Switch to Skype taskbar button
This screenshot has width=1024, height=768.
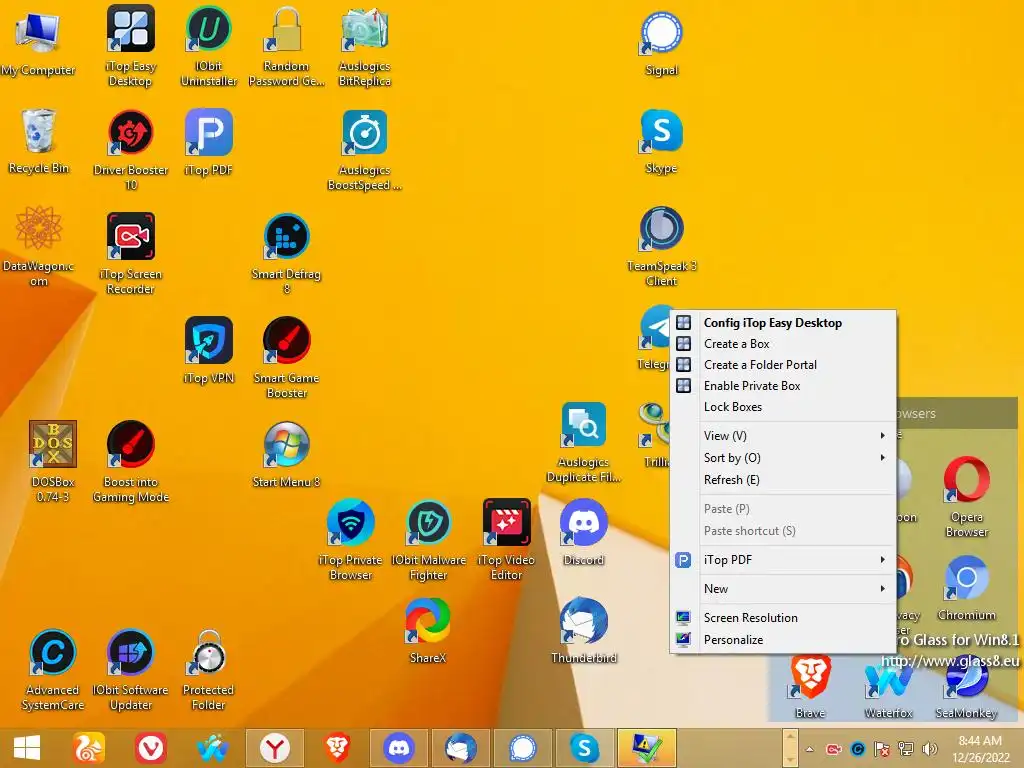584,748
